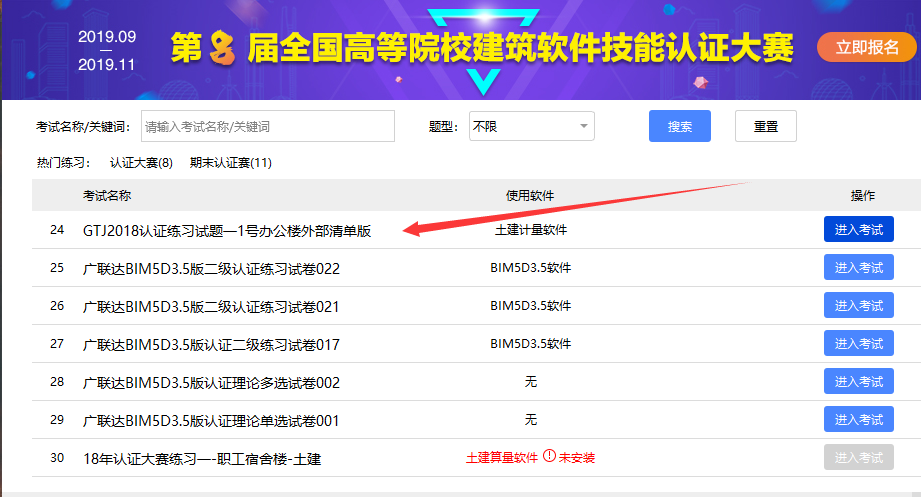Click the 无 software cell in row 28
The width and height of the screenshot is (921, 497).
pyautogui.click(x=530, y=382)
